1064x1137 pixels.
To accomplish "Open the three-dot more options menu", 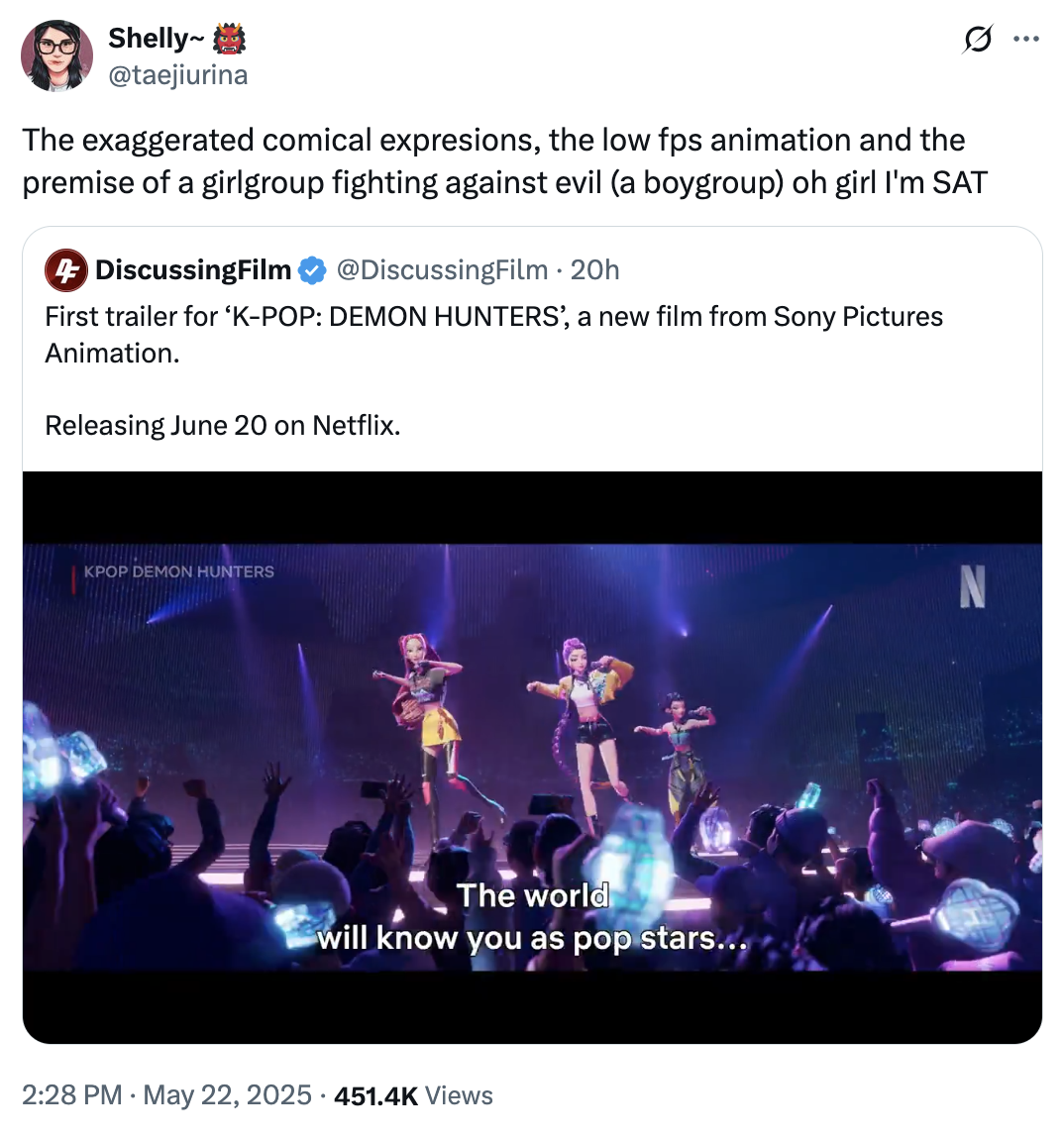I will click(x=1025, y=40).
